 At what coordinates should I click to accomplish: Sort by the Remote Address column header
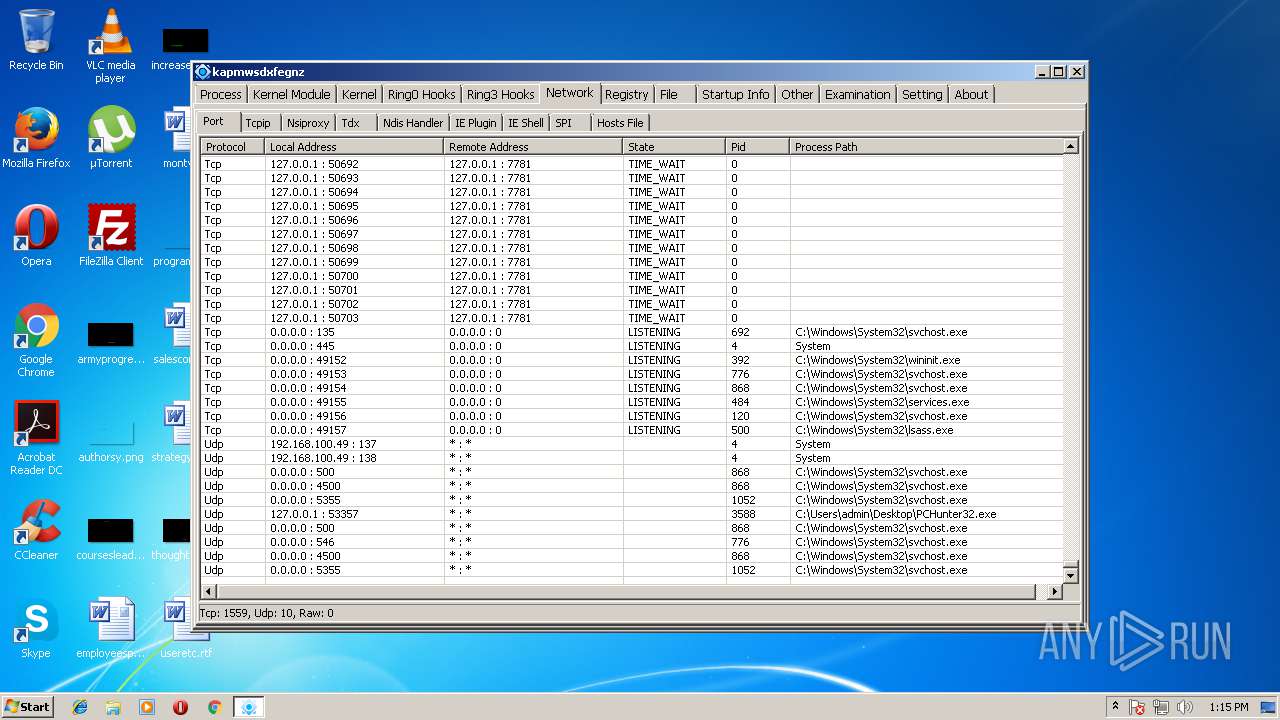tap(533, 147)
